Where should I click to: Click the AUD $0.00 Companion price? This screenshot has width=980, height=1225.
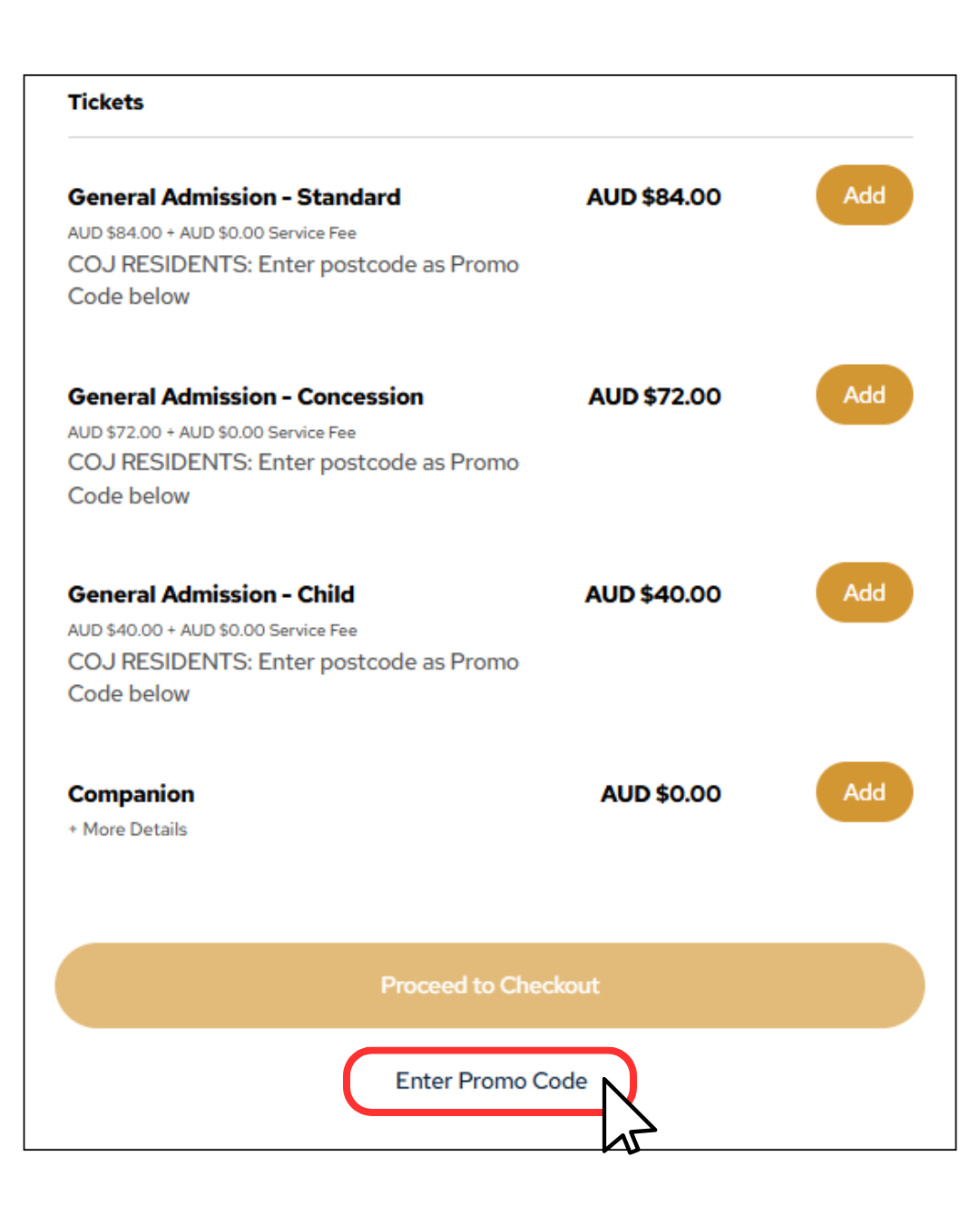click(661, 794)
